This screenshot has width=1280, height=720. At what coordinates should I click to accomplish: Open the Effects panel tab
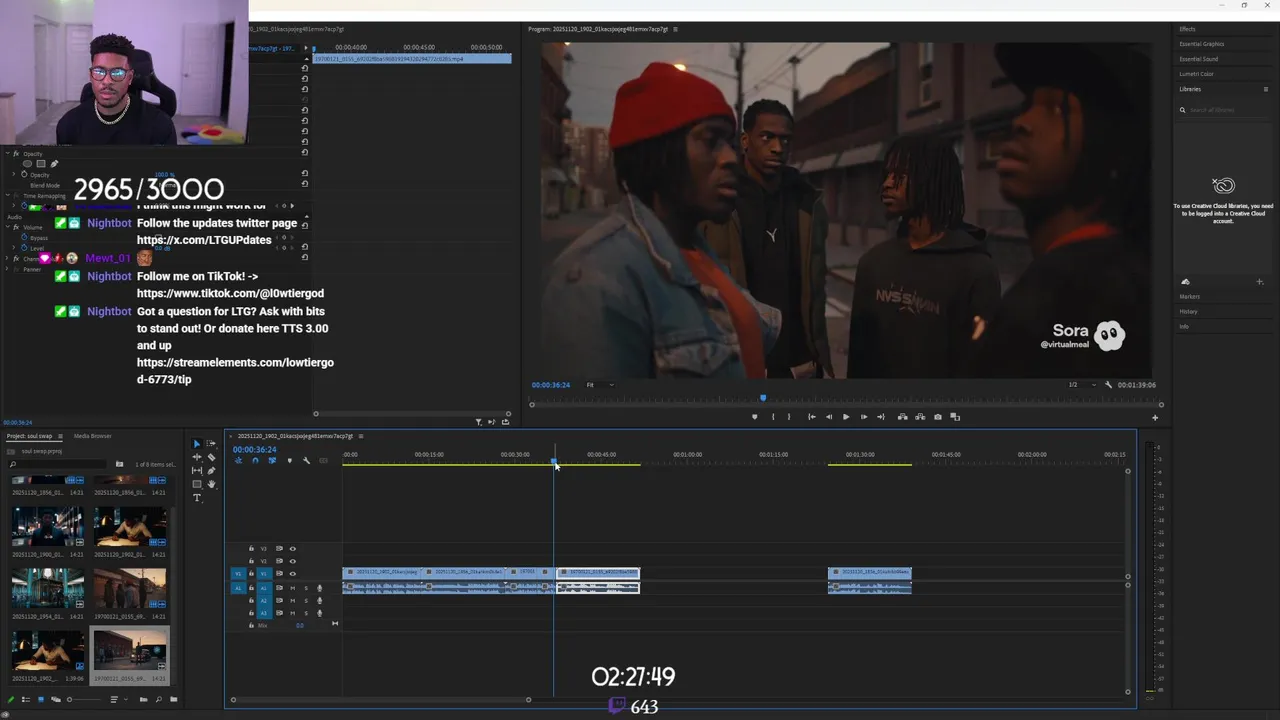(x=1188, y=29)
